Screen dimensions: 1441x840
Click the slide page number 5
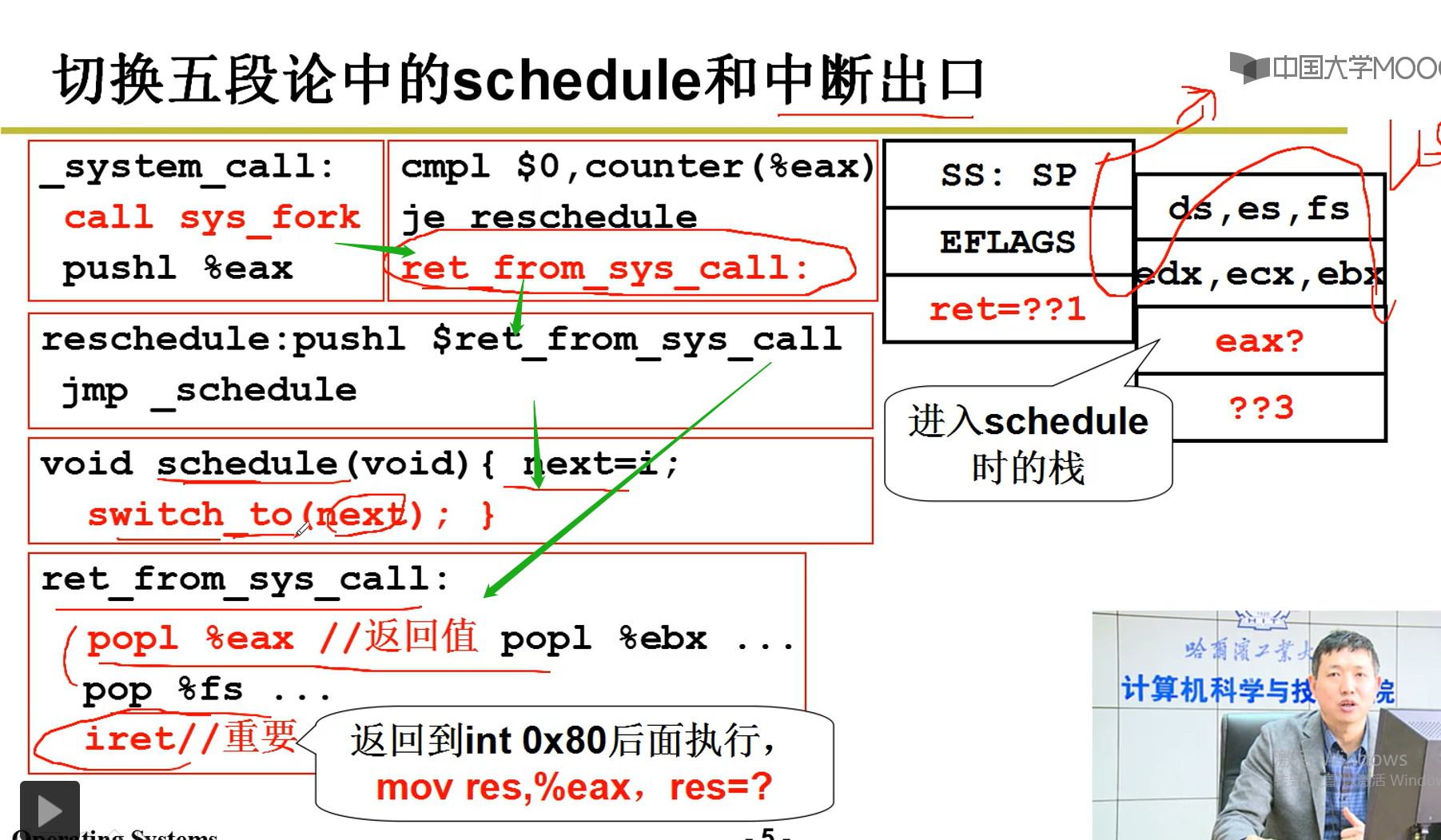pyautogui.click(x=768, y=834)
